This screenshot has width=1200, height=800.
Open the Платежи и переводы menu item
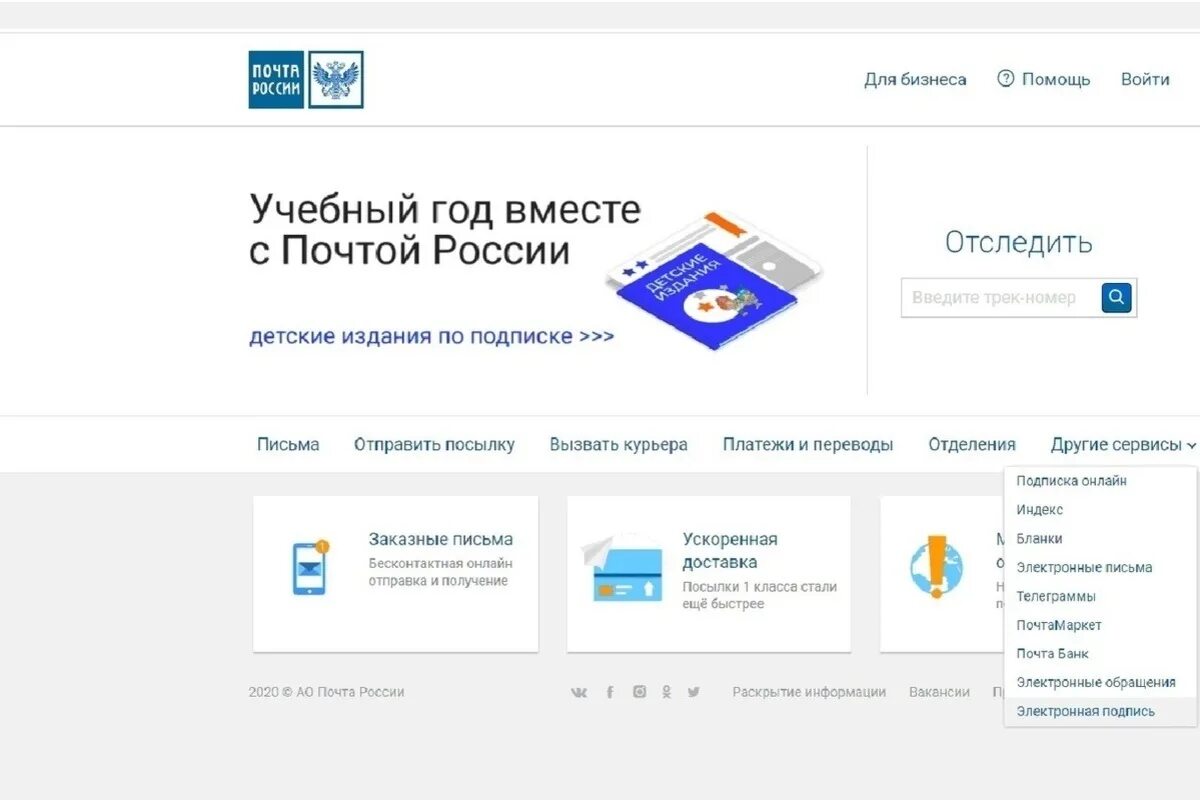(x=808, y=445)
